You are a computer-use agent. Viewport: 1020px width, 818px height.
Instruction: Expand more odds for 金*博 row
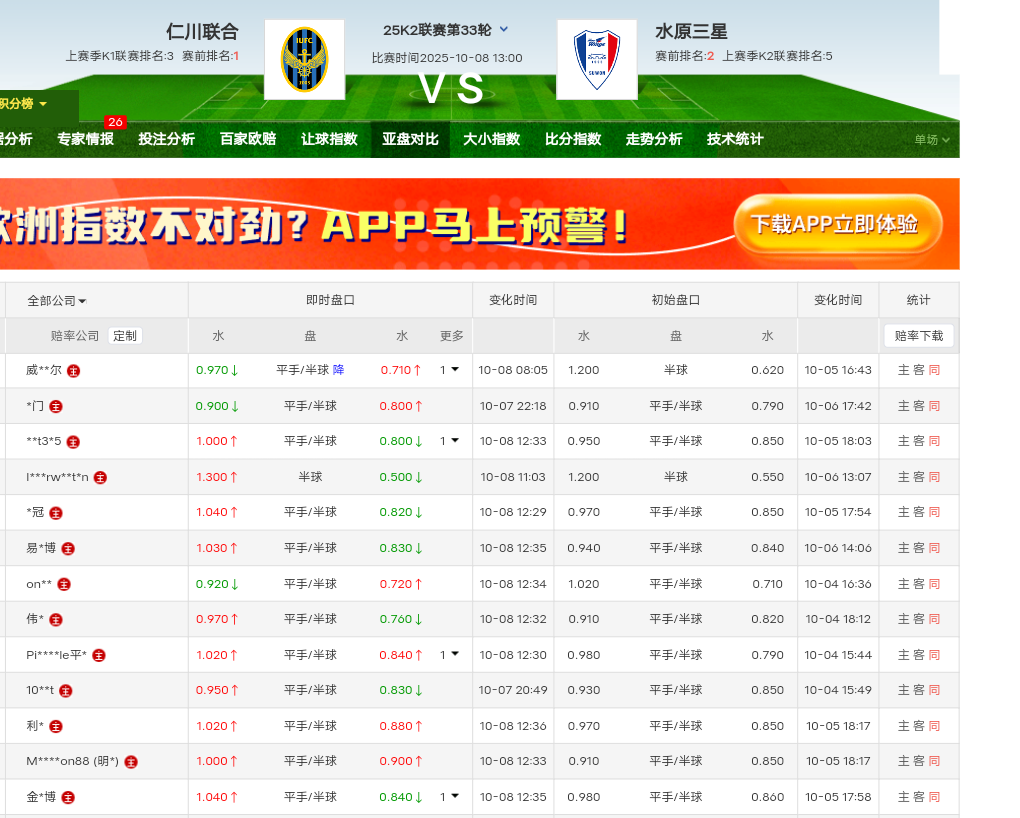tap(450, 797)
